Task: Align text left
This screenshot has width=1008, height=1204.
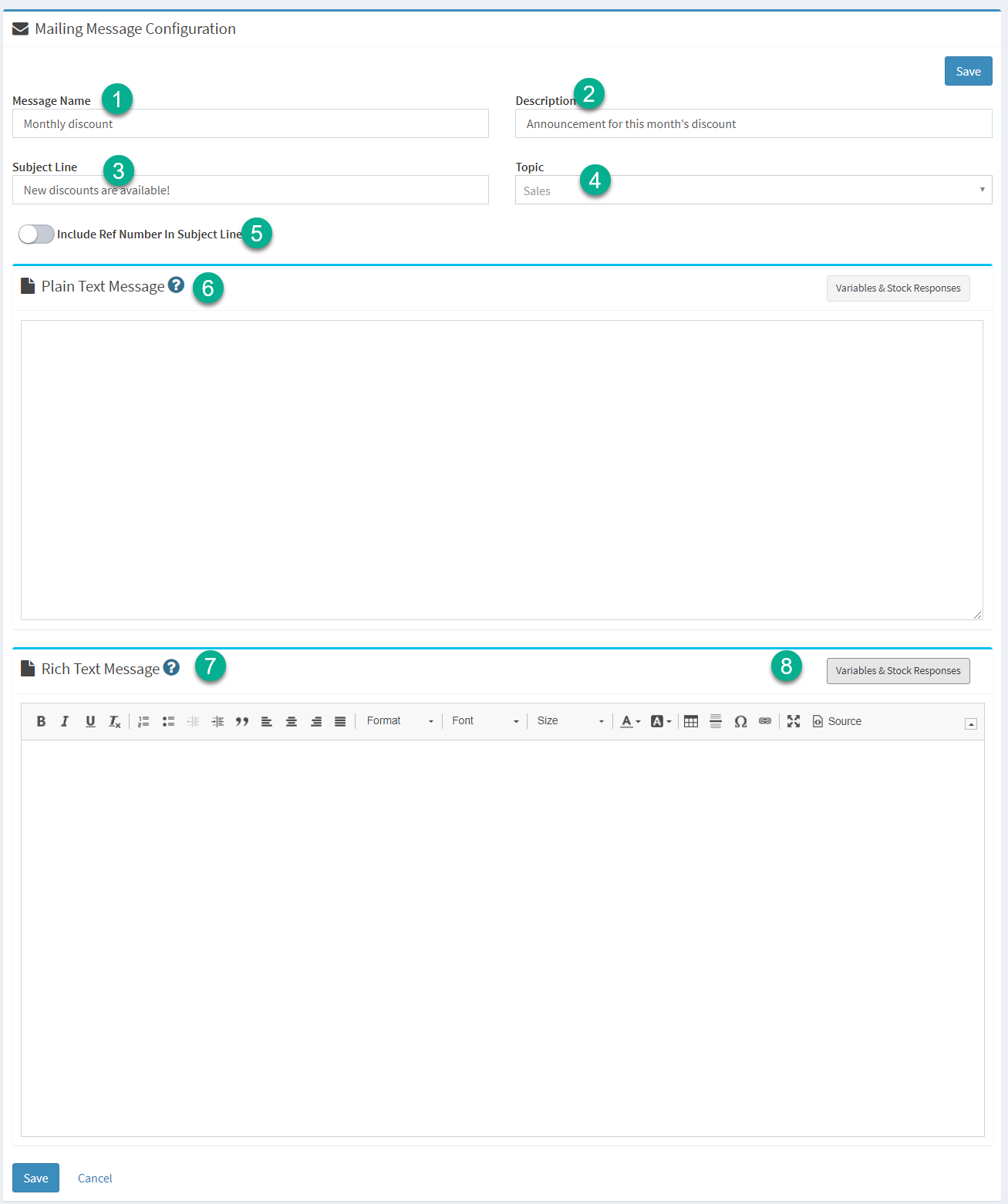Action: click(x=267, y=721)
